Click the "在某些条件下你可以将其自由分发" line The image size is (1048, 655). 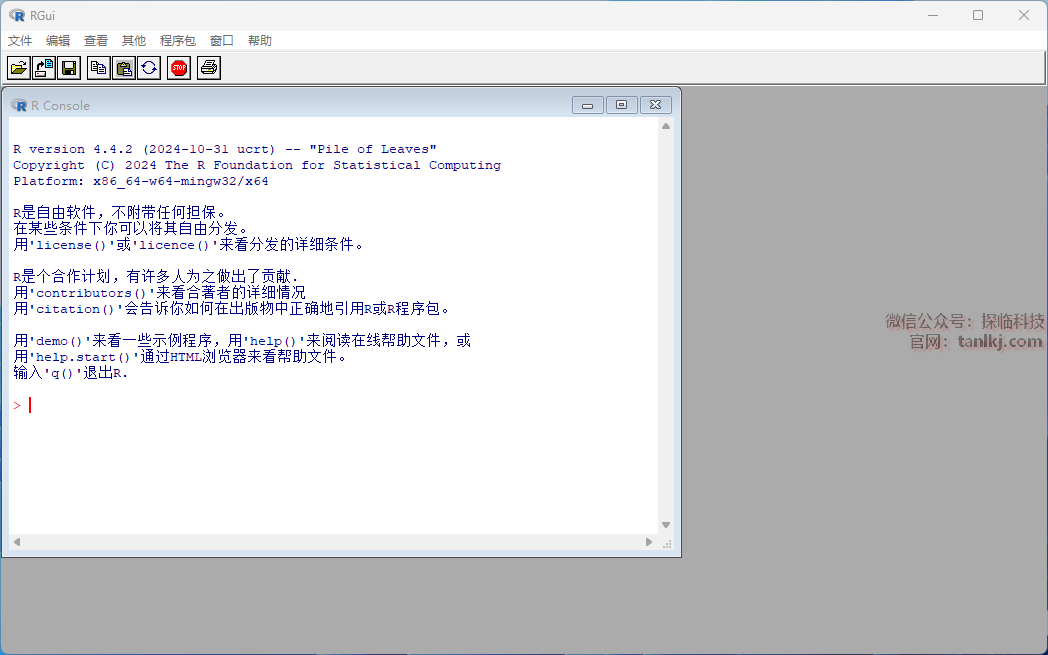[x=131, y=229]
